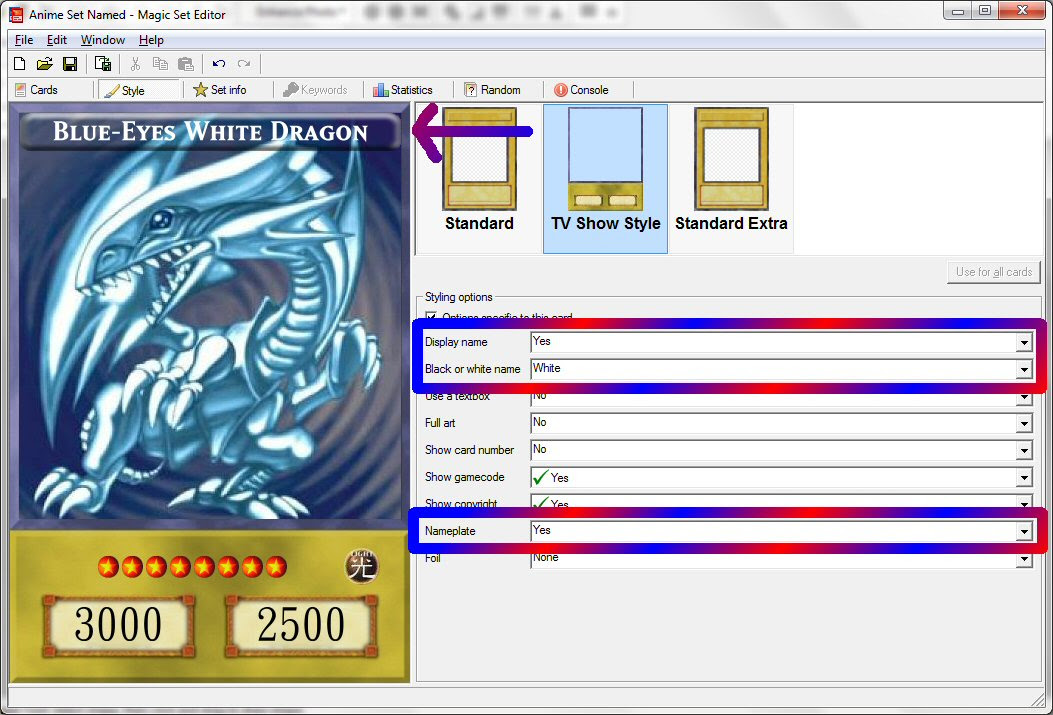
Task: Expand the Black or white name dropdown
Action: coord(1023,369)
